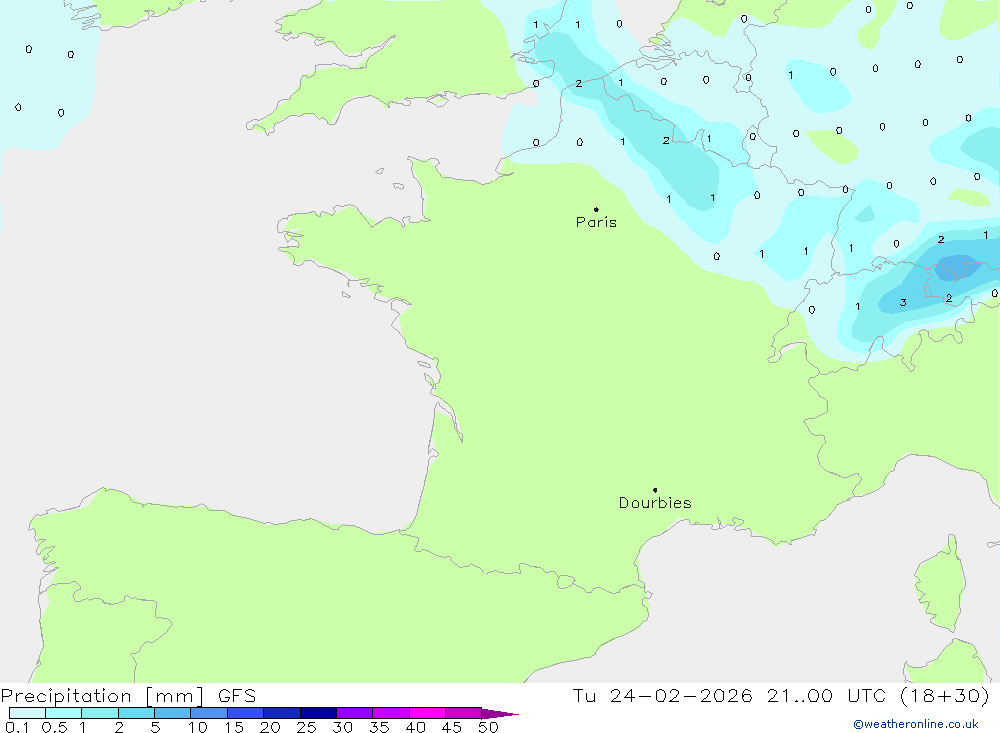Click the legend scale label 35

[x=379, y=727]
